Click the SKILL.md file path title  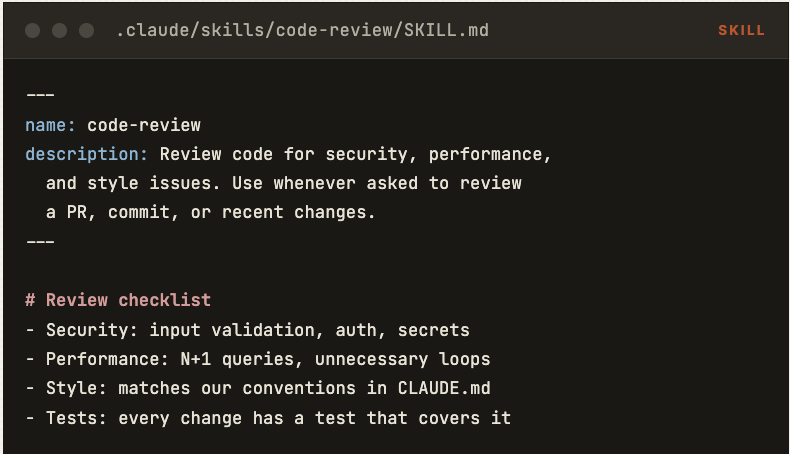(302, 30)
